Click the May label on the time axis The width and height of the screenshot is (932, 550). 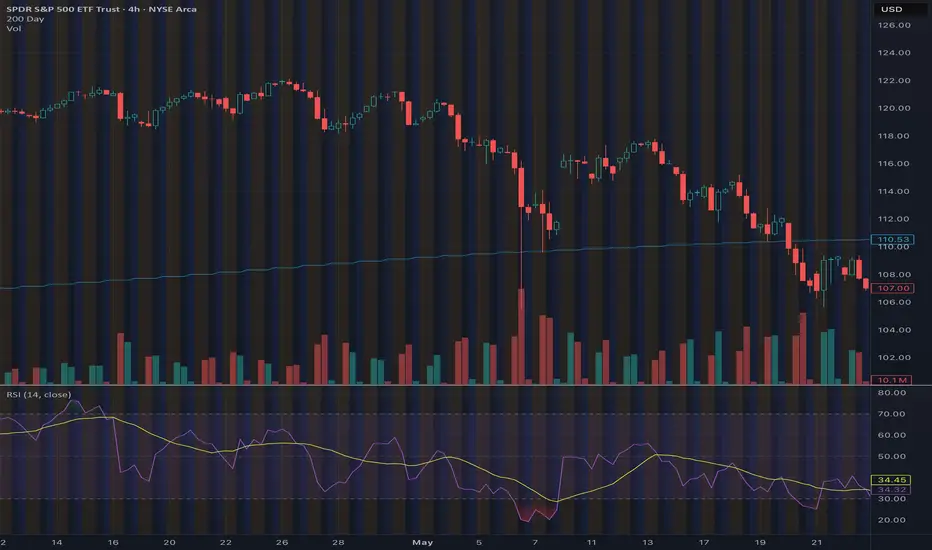pyautogui.click(x=423, y=542)
